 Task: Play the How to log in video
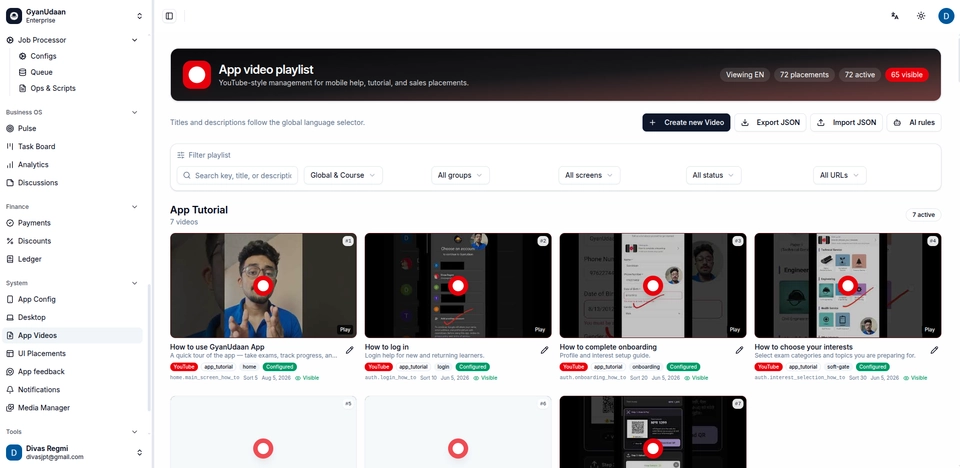point(458,285)
